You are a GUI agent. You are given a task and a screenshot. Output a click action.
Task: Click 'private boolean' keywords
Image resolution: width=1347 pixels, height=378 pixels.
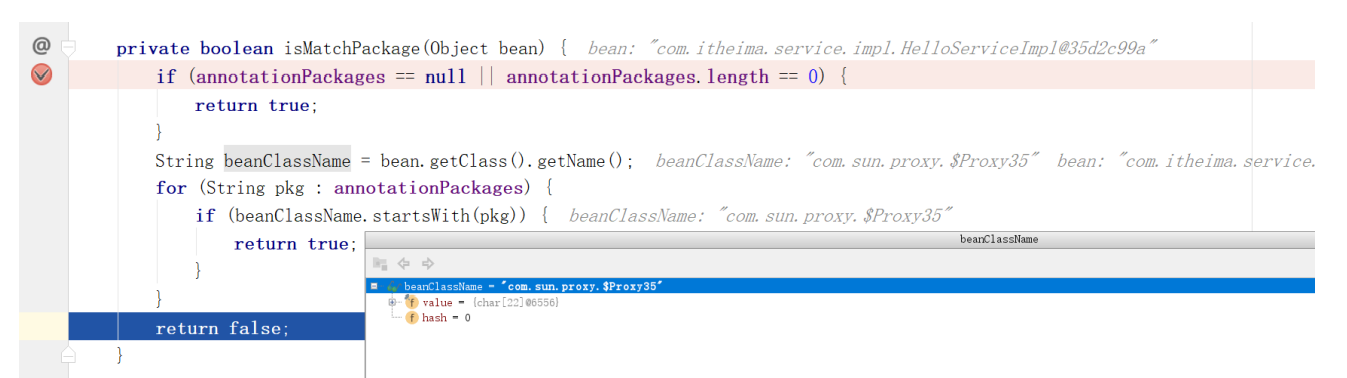click(195, 48)
